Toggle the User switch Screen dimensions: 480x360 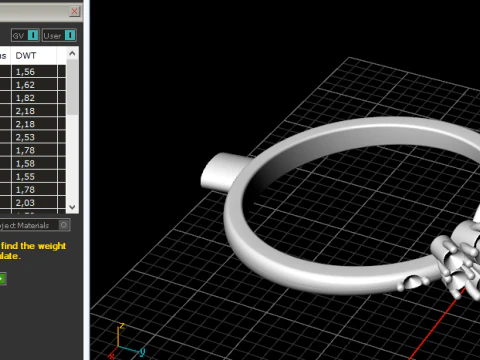click(59, 35)
